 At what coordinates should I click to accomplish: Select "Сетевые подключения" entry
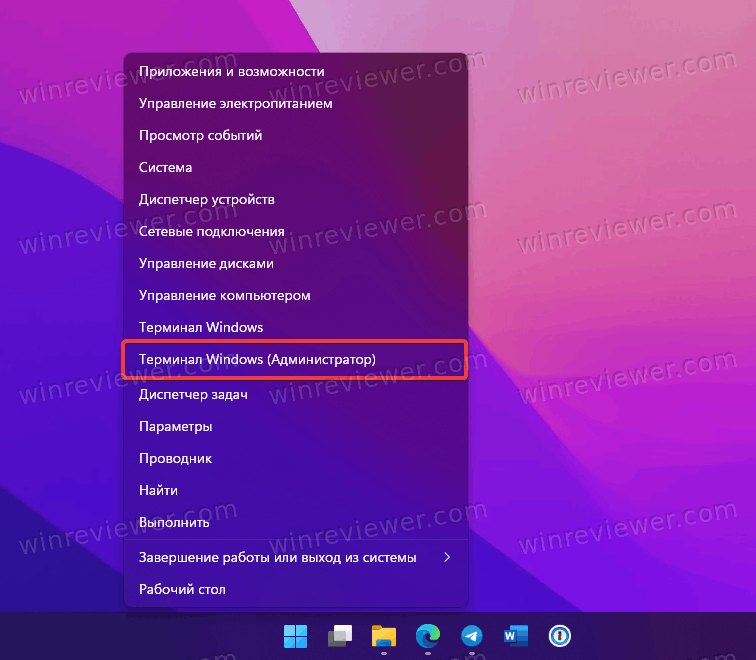296,231
